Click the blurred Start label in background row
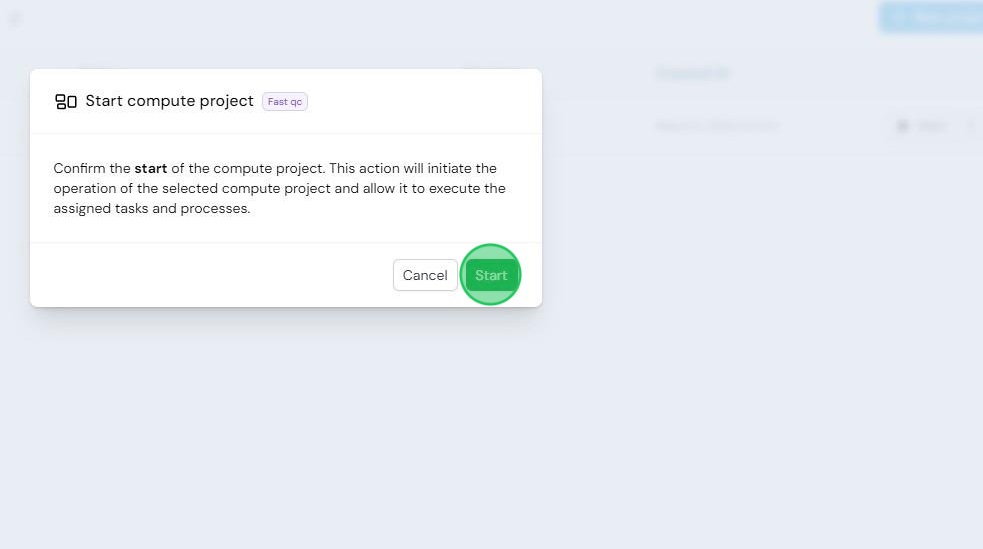Screen dimensions: 983x549 coord(932,127)
